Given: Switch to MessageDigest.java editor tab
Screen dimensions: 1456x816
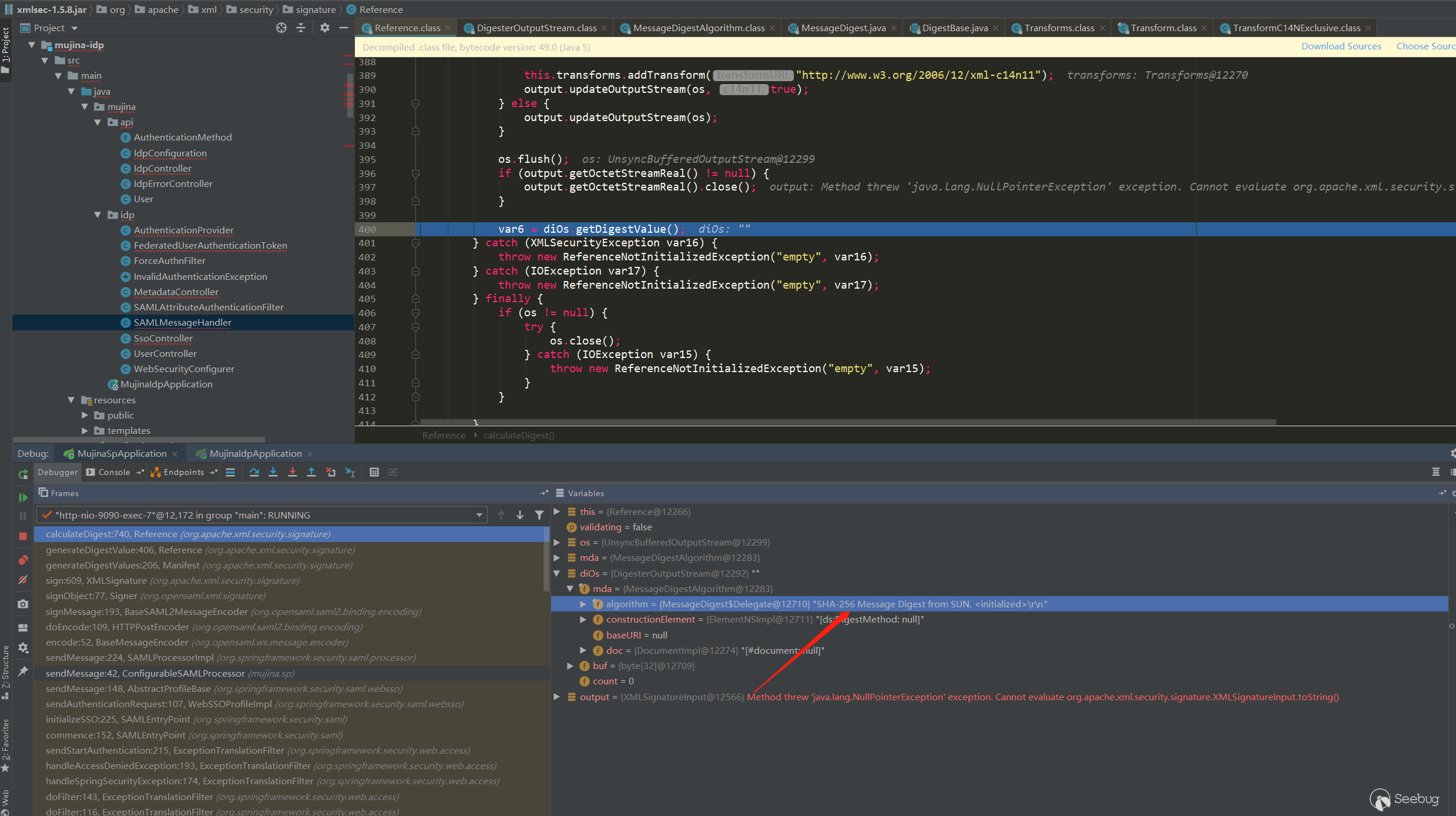Looking at the screenshot, I should click(x=843, y=28).
